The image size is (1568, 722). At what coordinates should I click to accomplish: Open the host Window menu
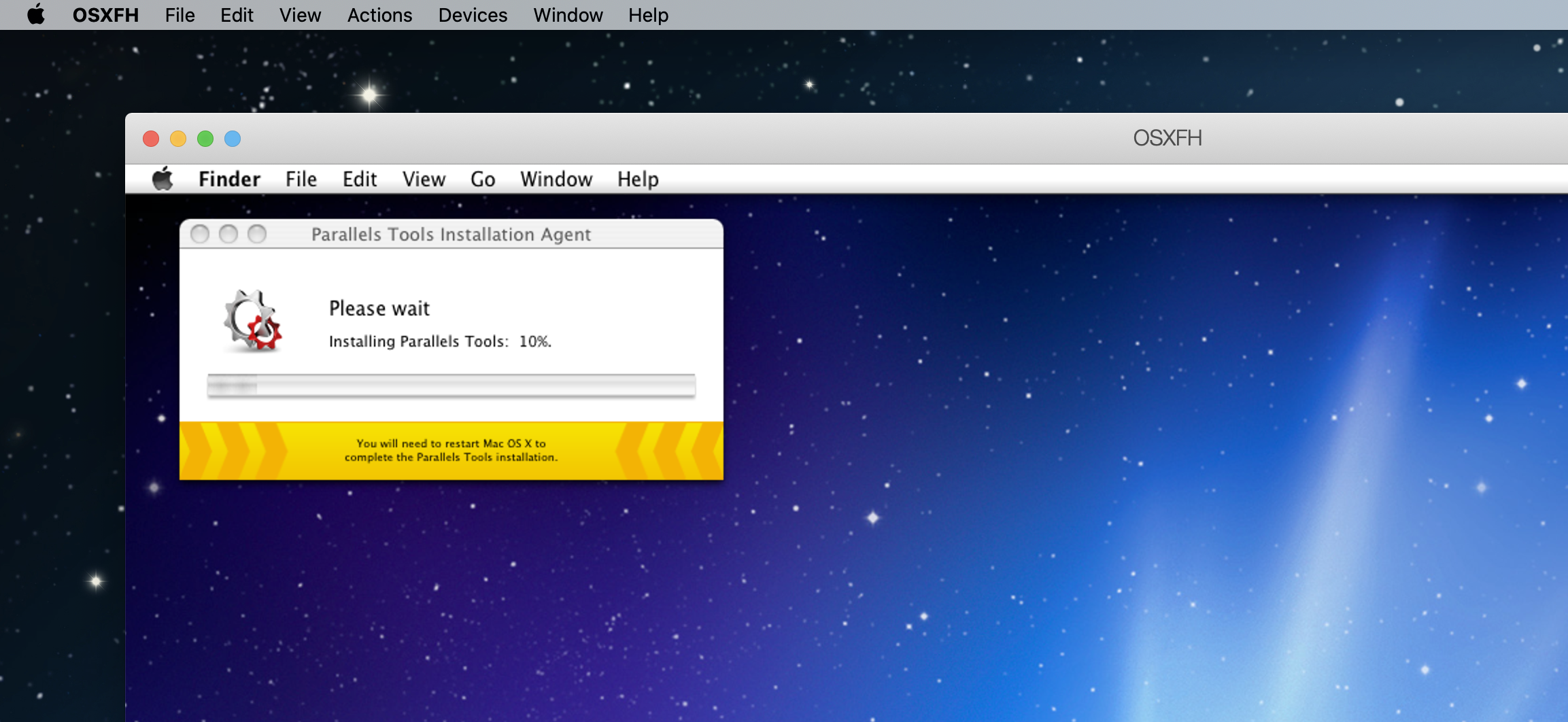(x=568, y=15)
